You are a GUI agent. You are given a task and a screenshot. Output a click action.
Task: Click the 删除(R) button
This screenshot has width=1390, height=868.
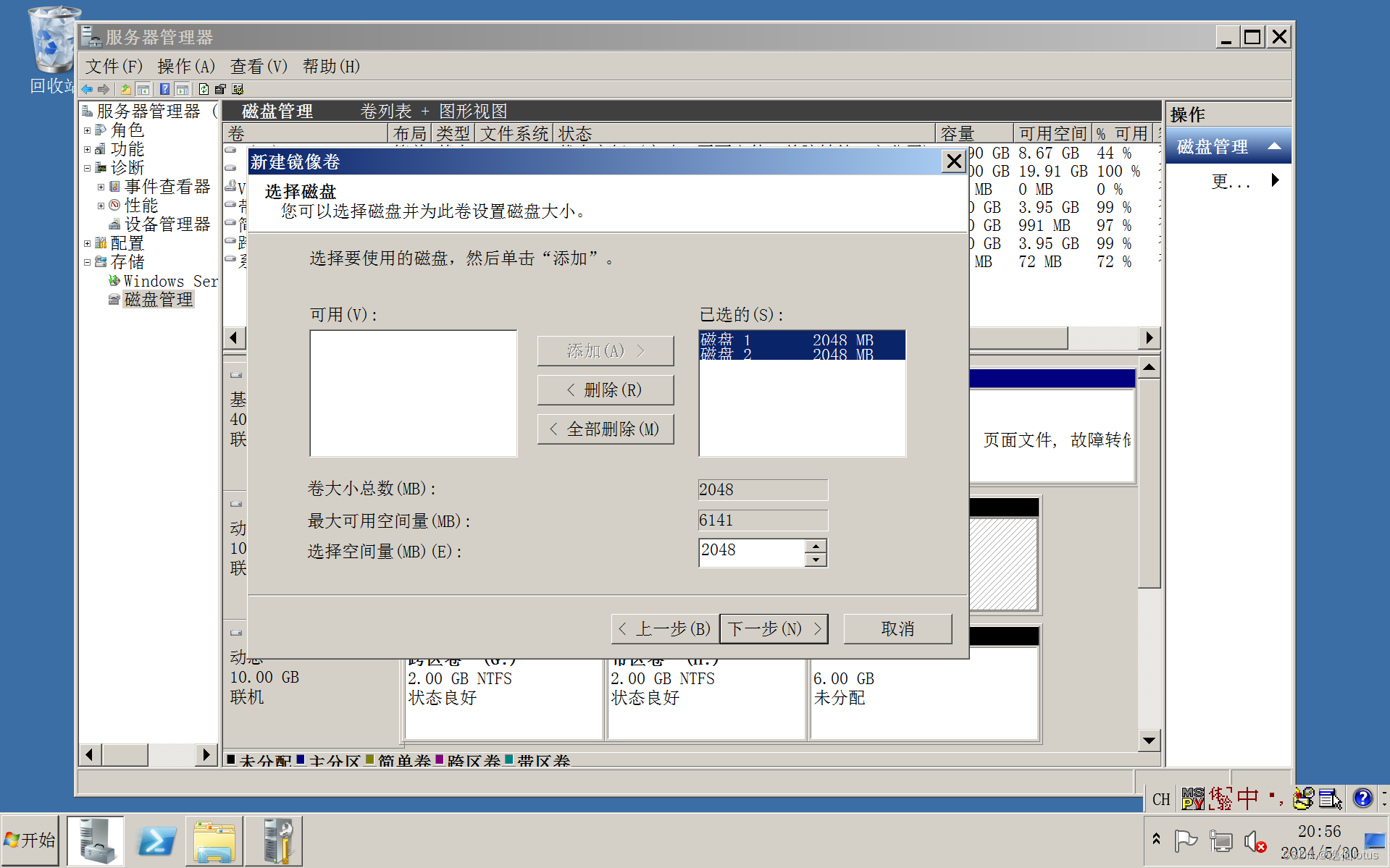pos(606,390)
